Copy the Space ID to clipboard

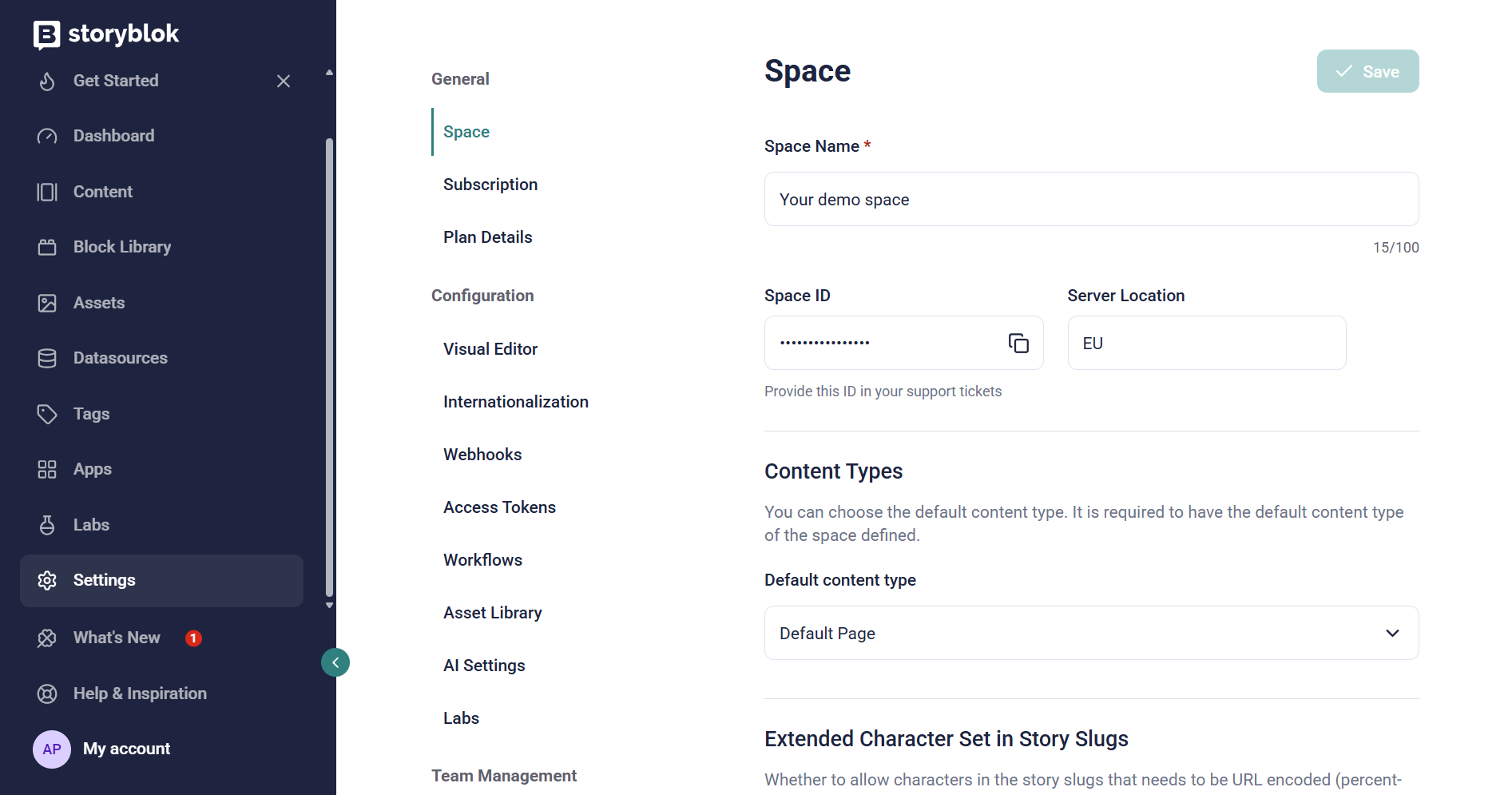[1018, 343]
